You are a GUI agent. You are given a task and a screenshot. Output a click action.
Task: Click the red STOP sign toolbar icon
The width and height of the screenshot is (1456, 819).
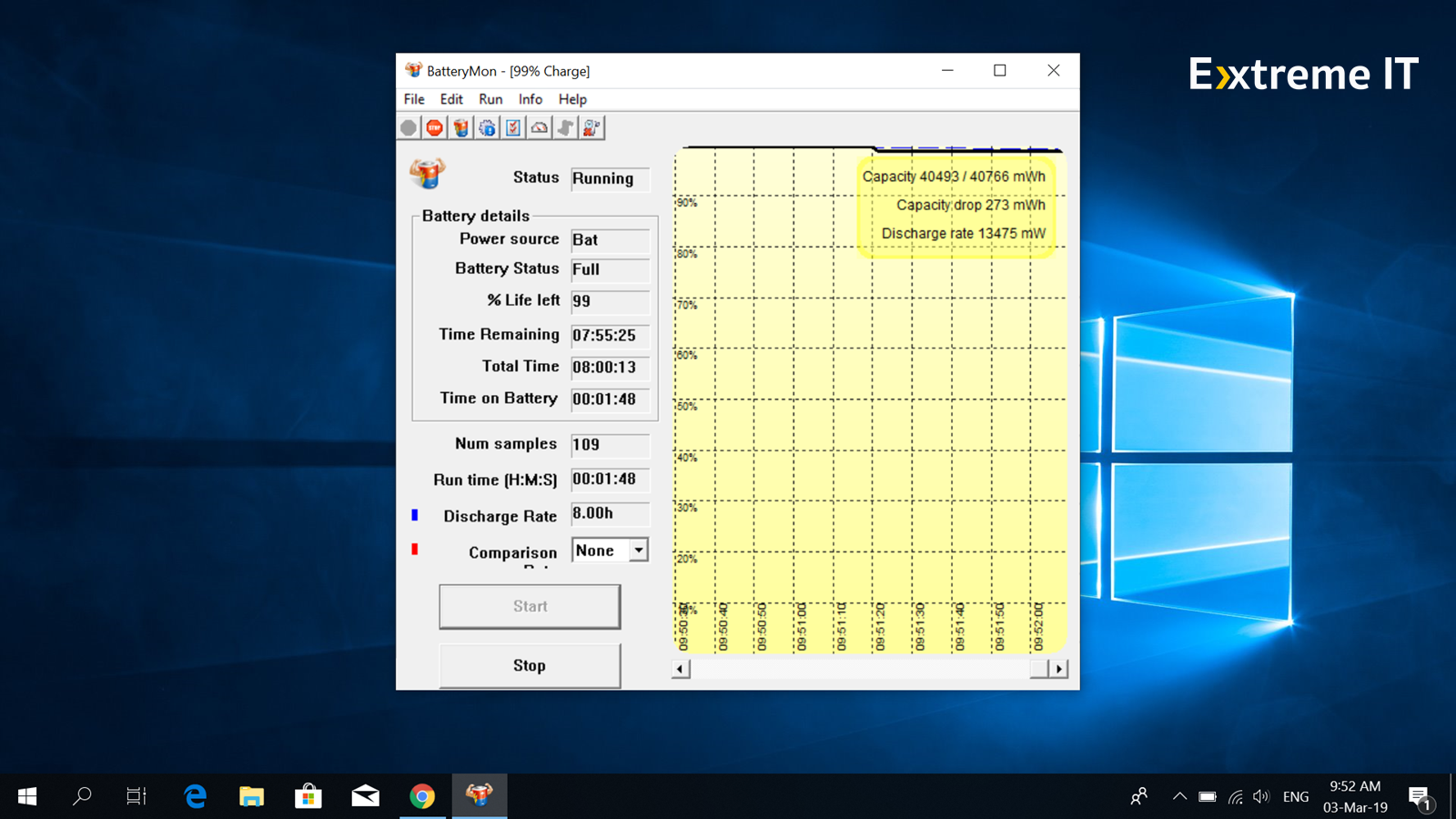point(435,128)
